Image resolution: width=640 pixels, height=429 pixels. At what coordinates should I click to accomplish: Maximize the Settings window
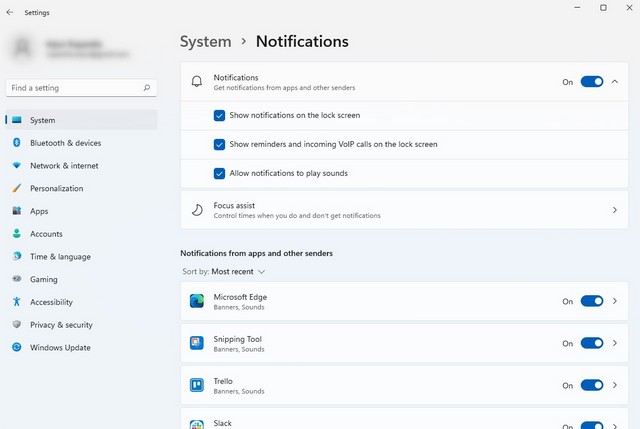click(603, 7)
